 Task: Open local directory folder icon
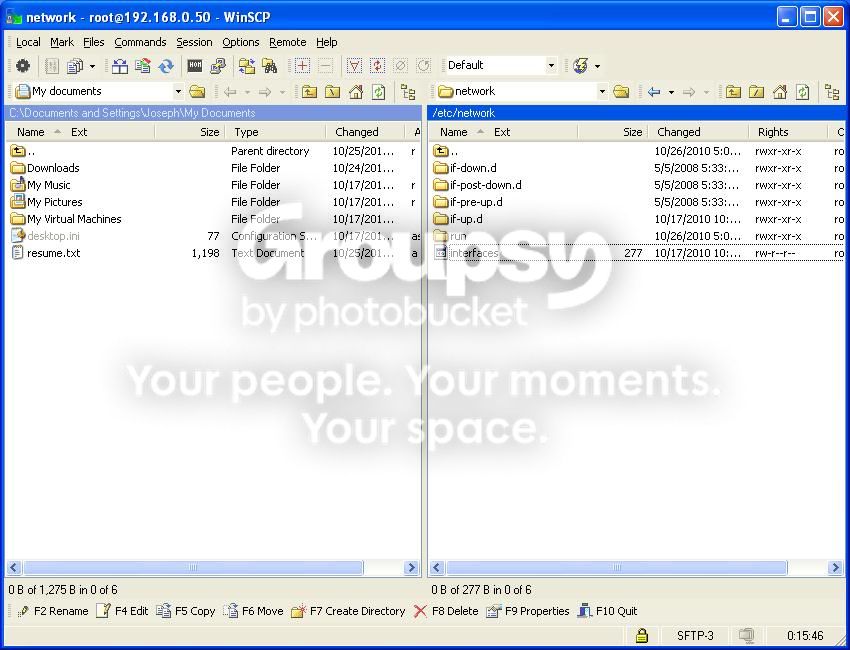point(197,92)
